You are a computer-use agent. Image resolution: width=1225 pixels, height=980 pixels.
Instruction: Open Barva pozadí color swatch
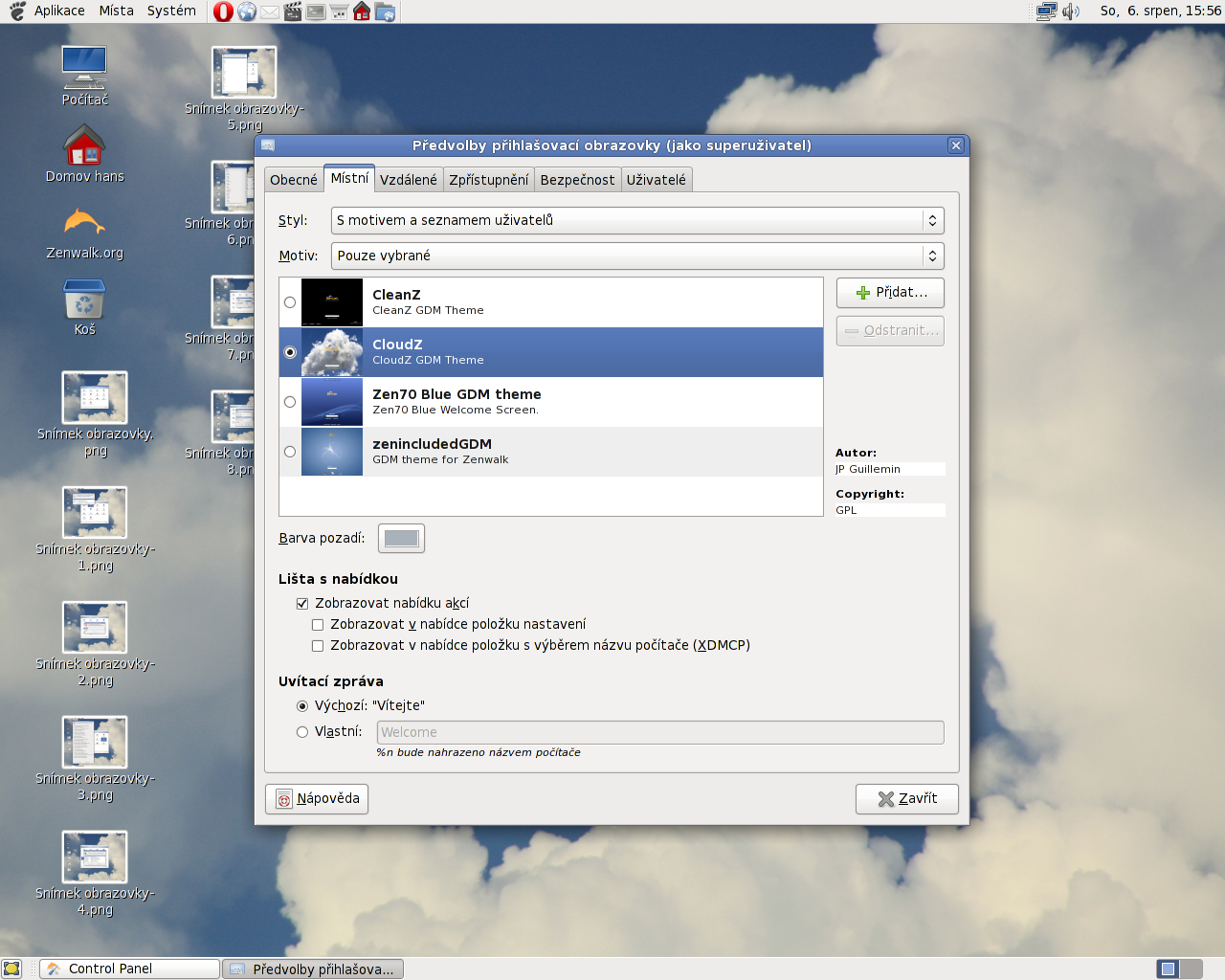tap(401, 538)
